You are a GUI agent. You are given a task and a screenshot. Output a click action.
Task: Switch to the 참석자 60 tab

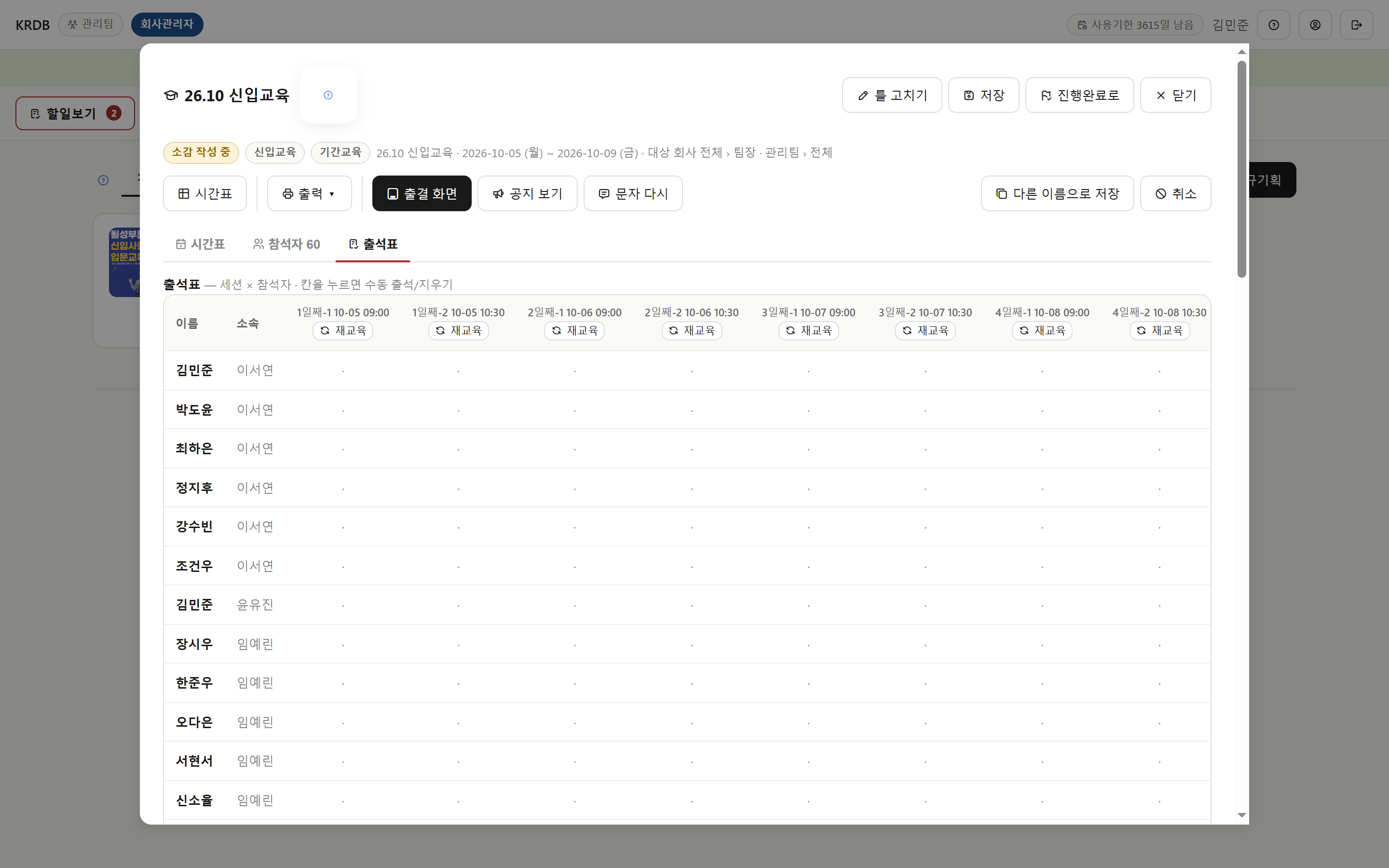pos(286,244)
